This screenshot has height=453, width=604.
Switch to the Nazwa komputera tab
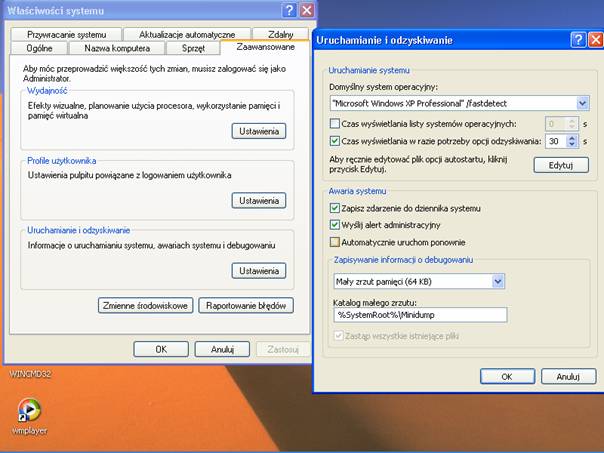click(117, 49)
